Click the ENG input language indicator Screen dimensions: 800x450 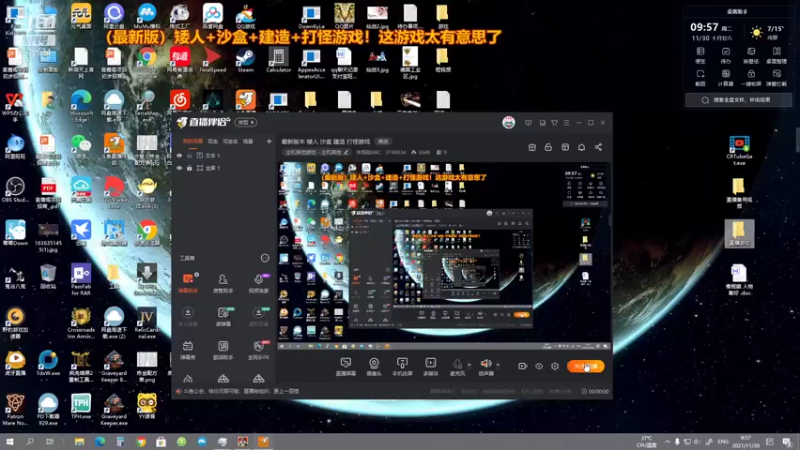pos(723,442)
